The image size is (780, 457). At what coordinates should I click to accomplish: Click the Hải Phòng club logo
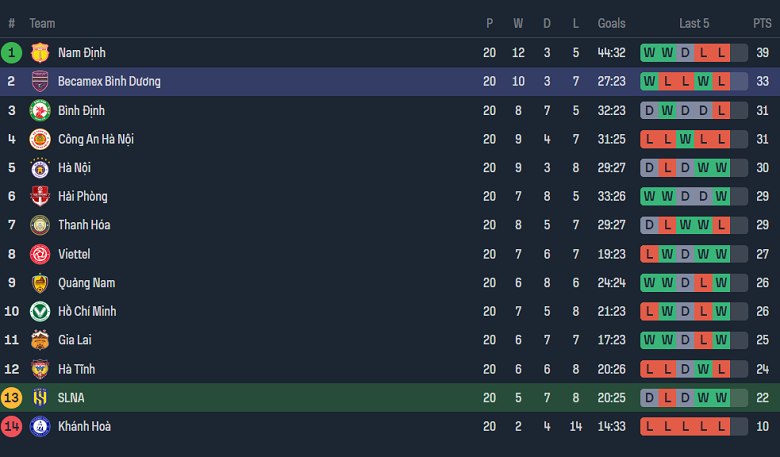(40, 197)
